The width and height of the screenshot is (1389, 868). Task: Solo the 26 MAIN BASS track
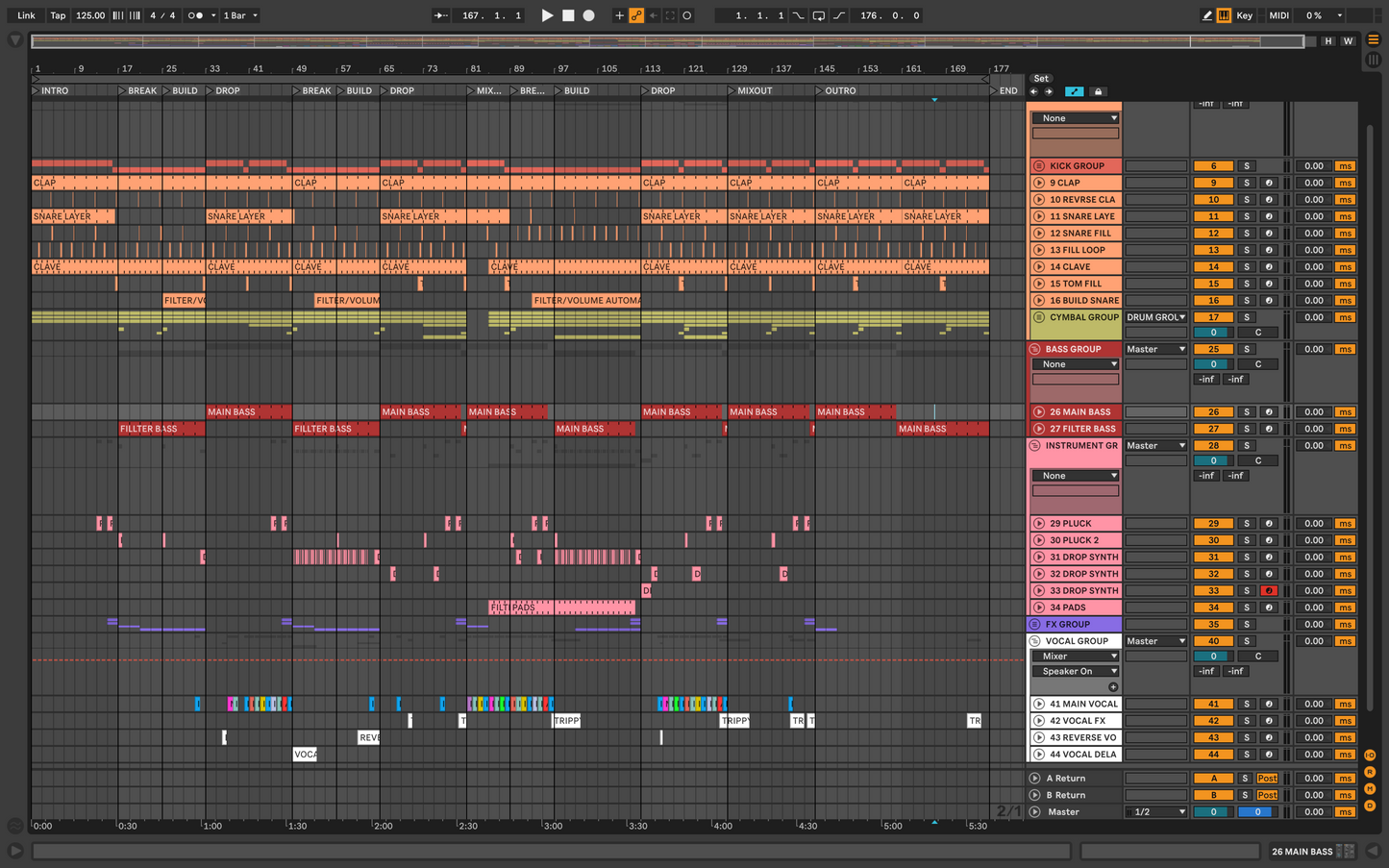coord(1247,412)
